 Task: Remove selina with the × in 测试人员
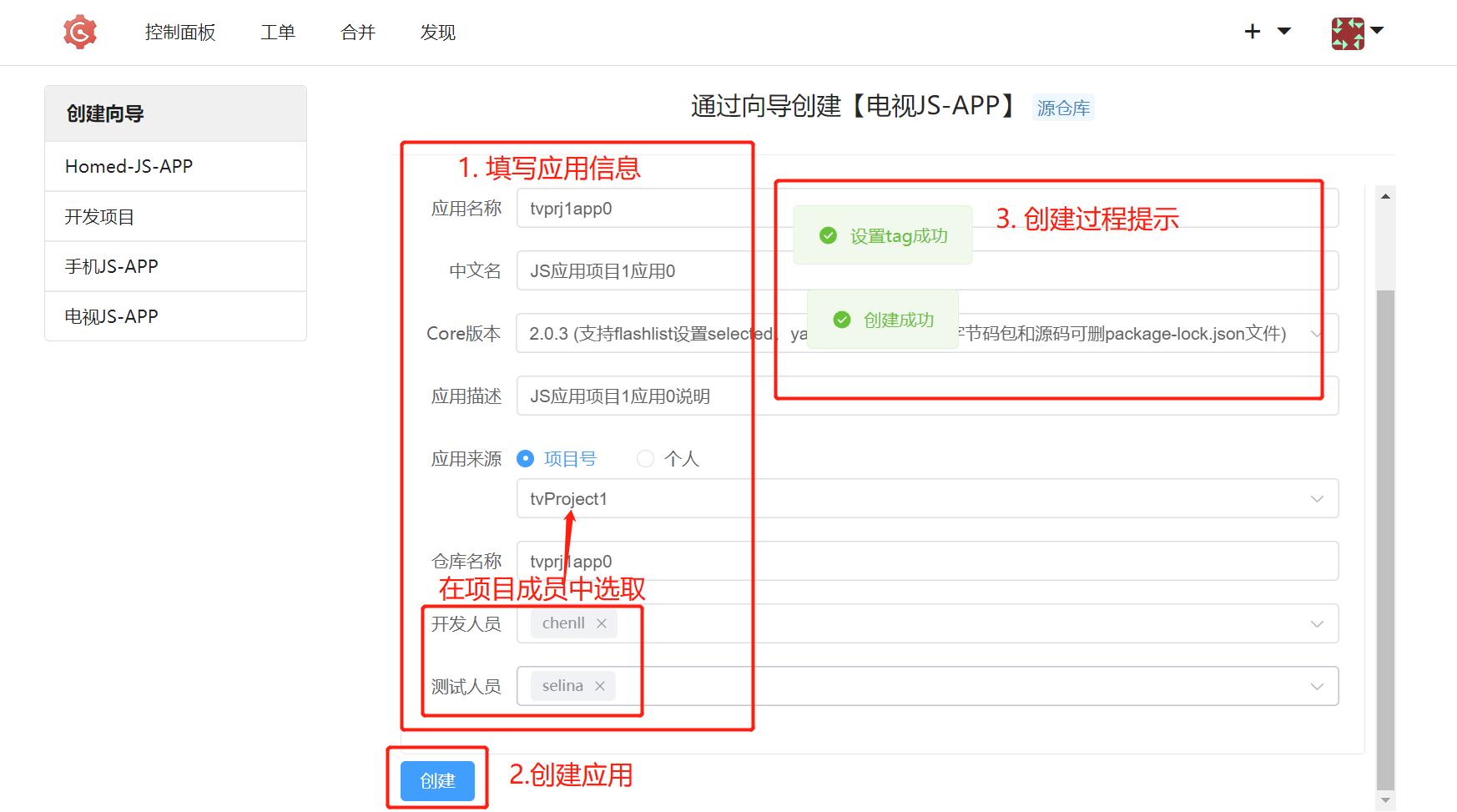tap(599, 685)
